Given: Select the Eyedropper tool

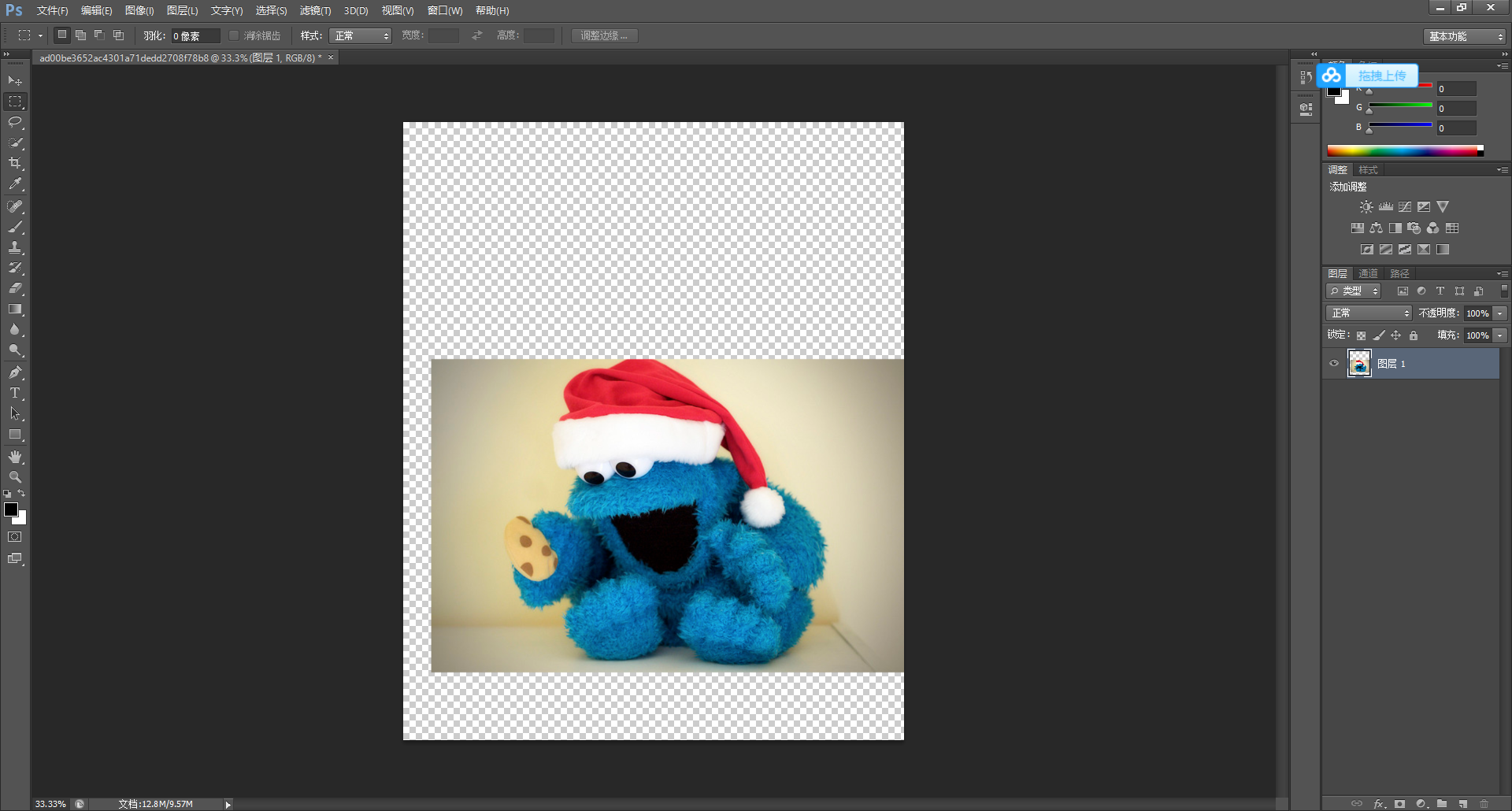Looking at the screenshot, I should tap(15, 183).
